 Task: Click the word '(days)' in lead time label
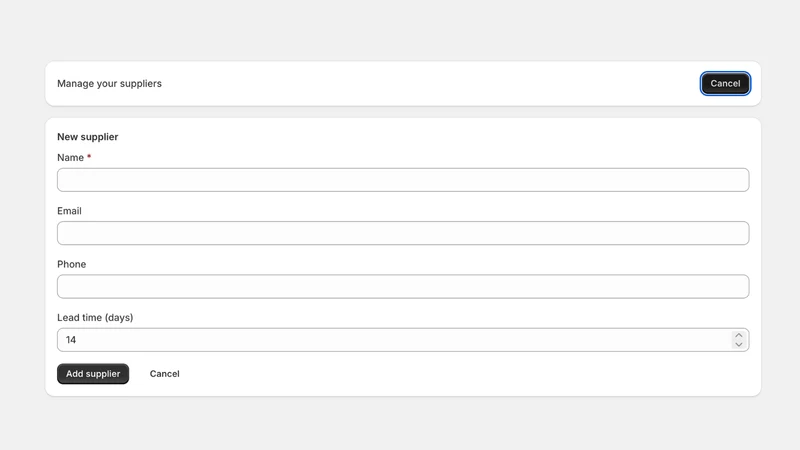pos(119,317)
